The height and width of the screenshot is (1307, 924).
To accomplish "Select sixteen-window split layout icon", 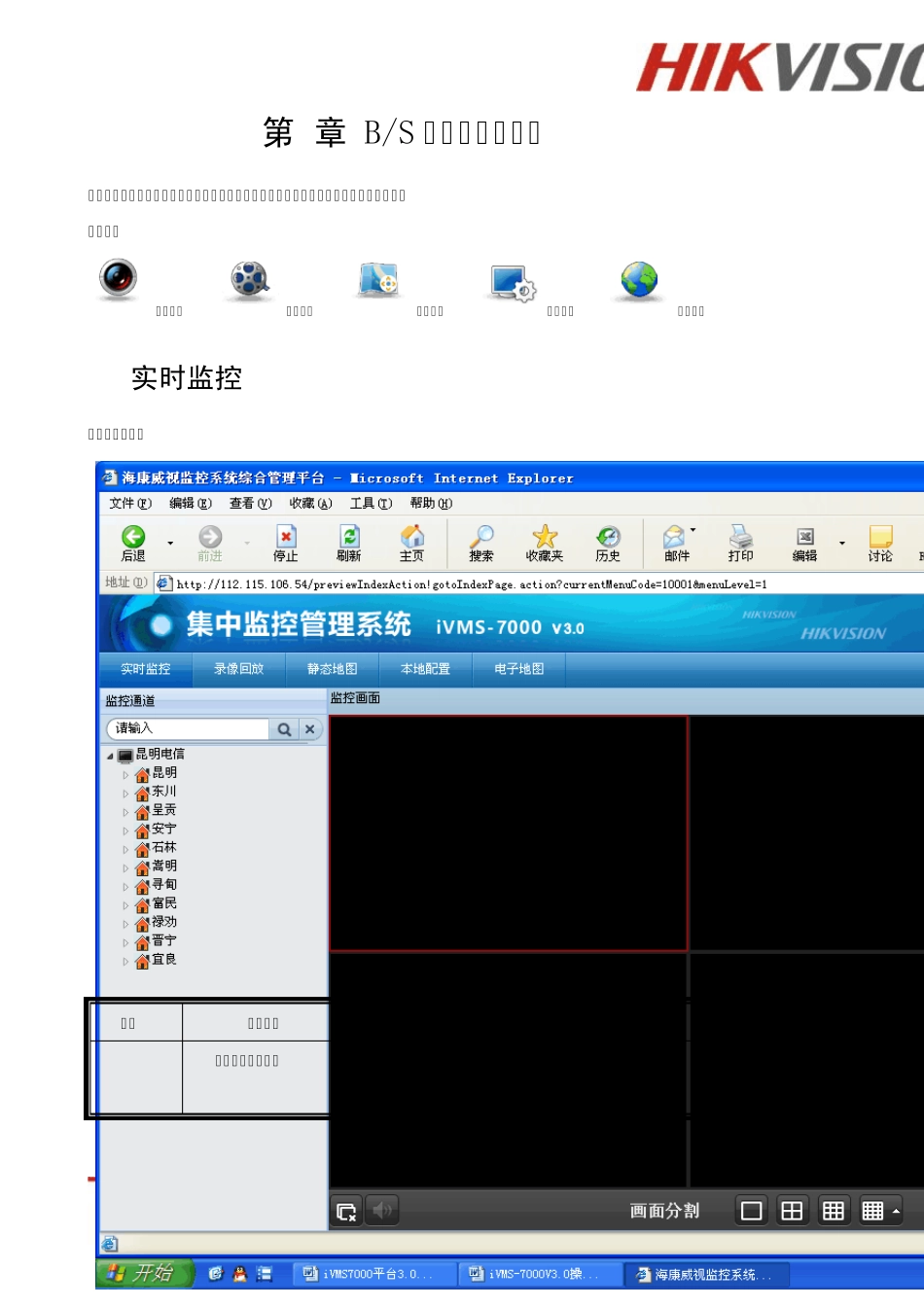I will [872, 1211].
